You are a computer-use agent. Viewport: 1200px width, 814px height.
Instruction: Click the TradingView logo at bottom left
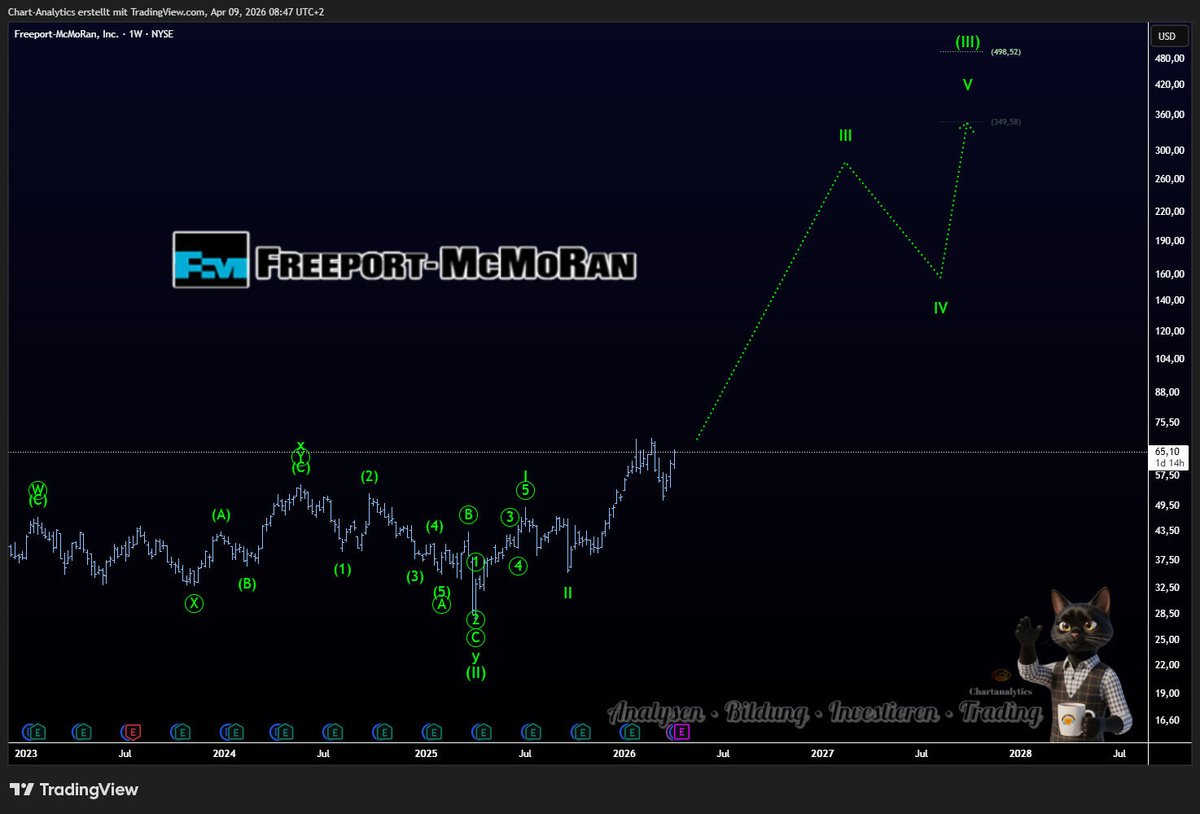[x=74, y=790]
